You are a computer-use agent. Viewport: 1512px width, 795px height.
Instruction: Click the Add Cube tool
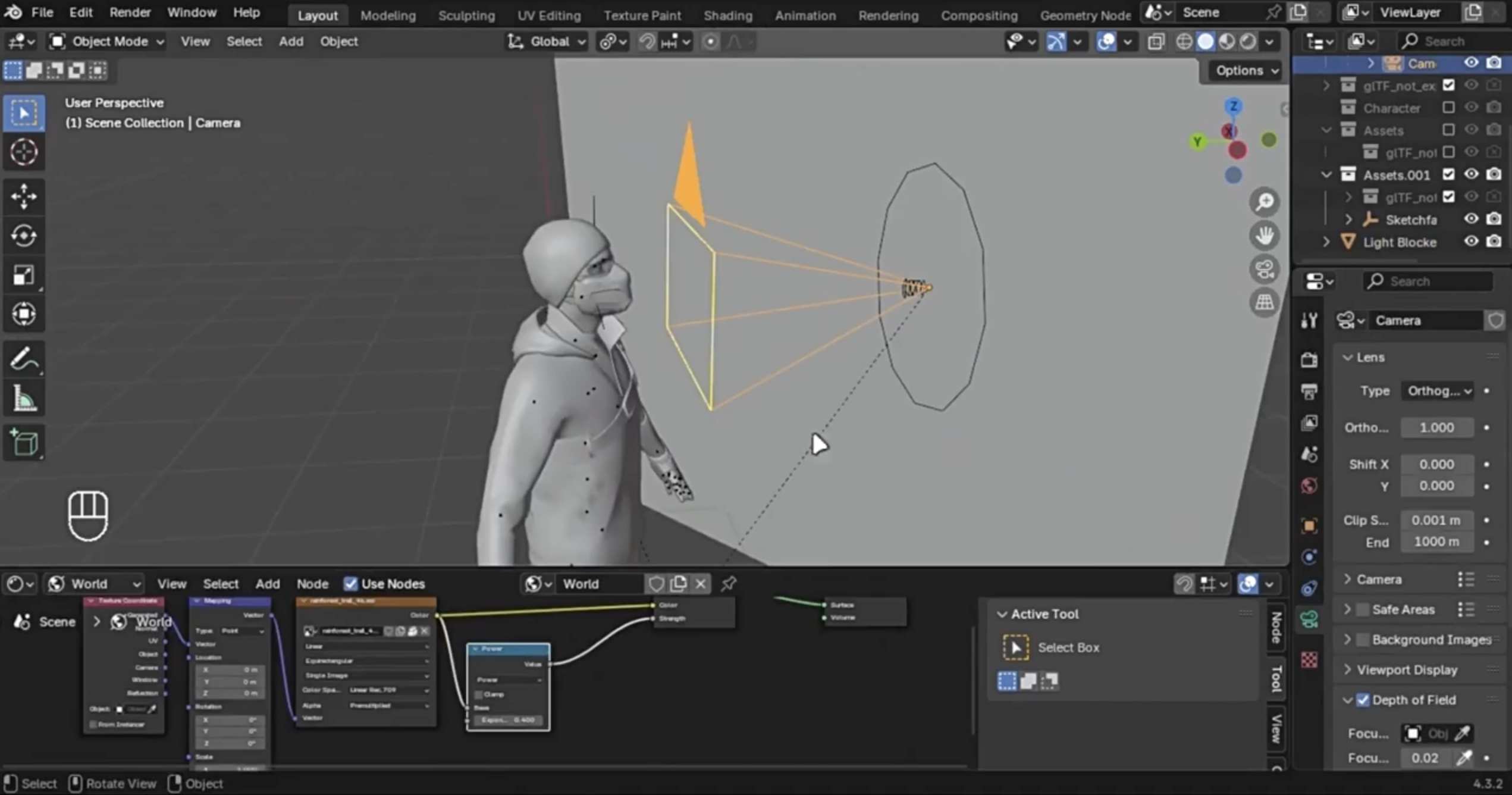pos(24,442)
